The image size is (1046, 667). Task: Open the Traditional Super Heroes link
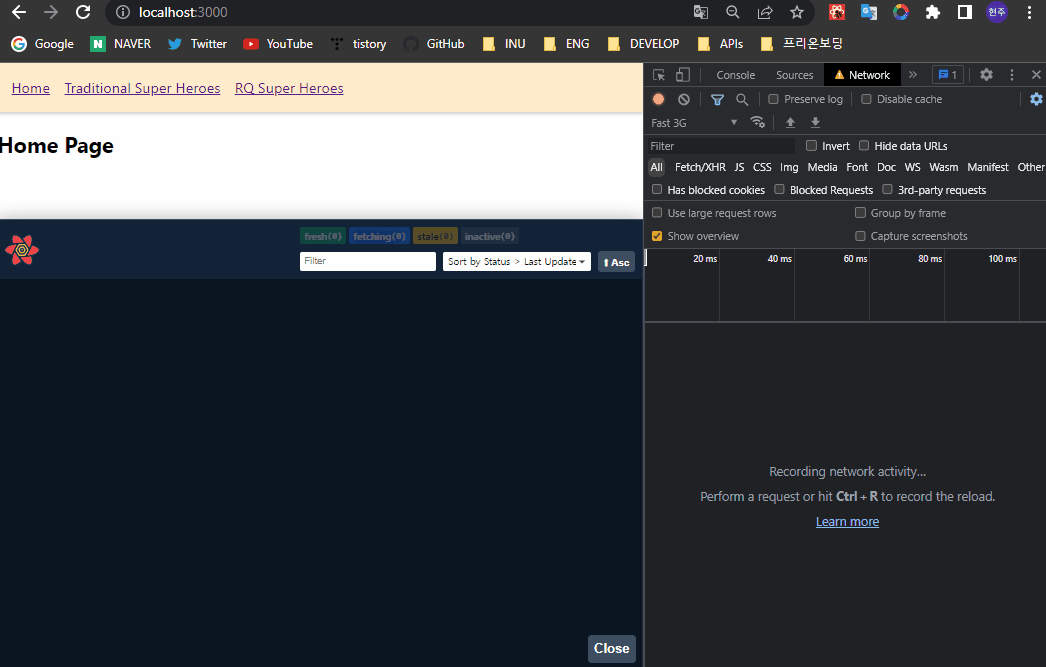click(x=142, y=88)
